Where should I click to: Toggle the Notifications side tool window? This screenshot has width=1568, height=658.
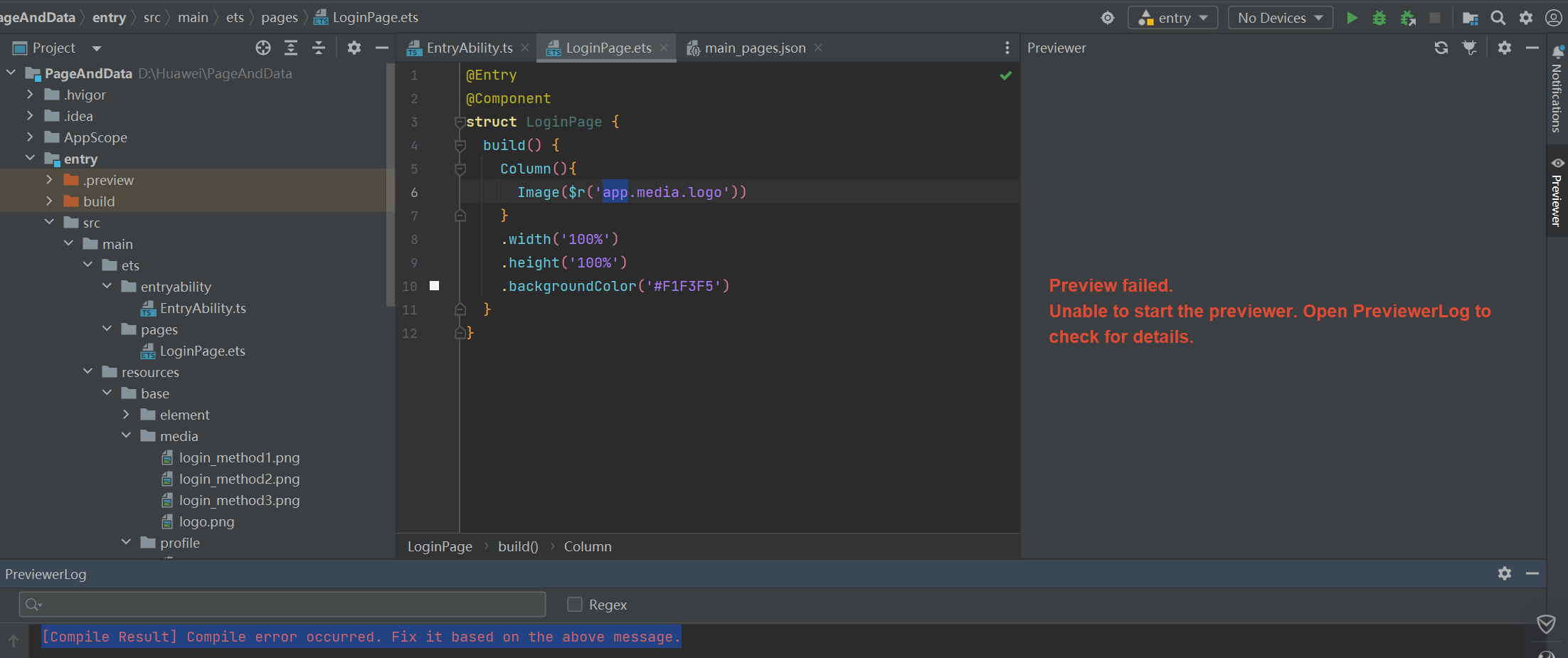click(x=1557, y=89)
